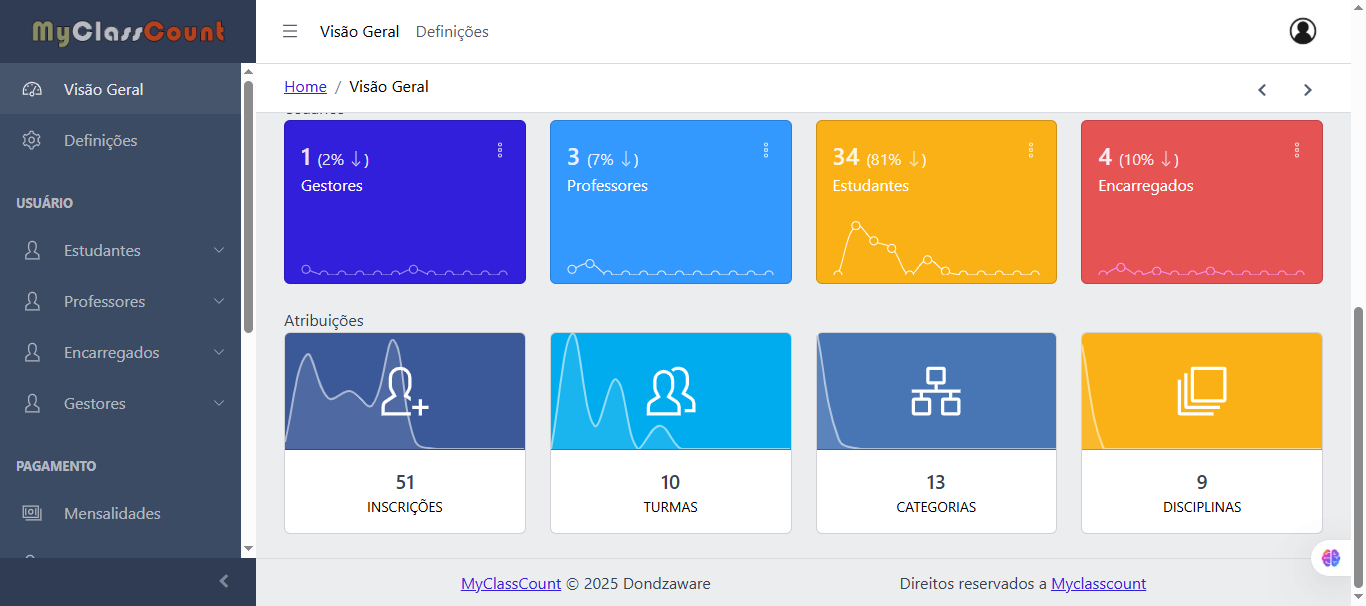The width and height of the screenshot is (1366, 606).
Task: Collapse the sidebar using the chevron button
Action: coord(223,581)
